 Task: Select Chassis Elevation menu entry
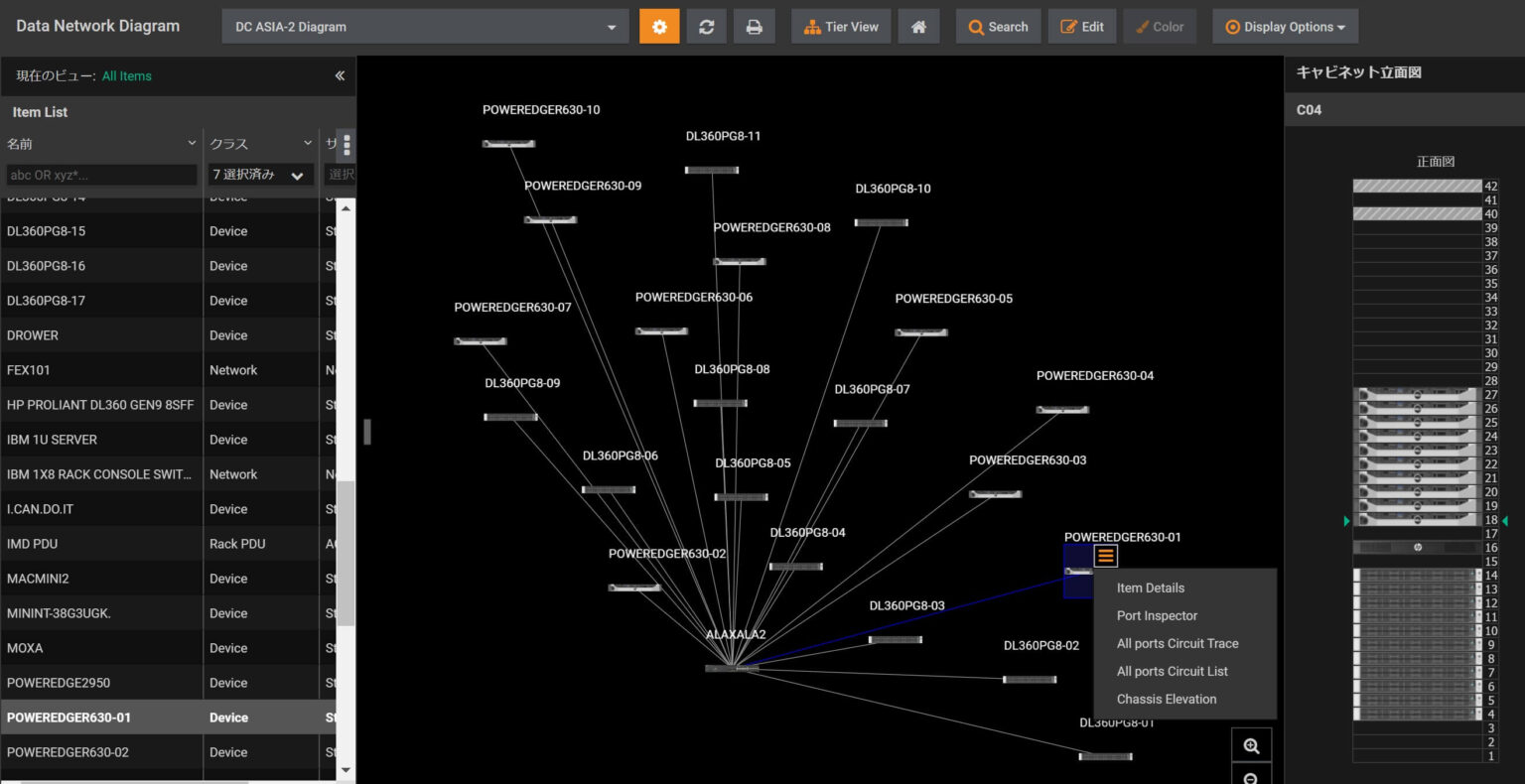coord(1166,699)
